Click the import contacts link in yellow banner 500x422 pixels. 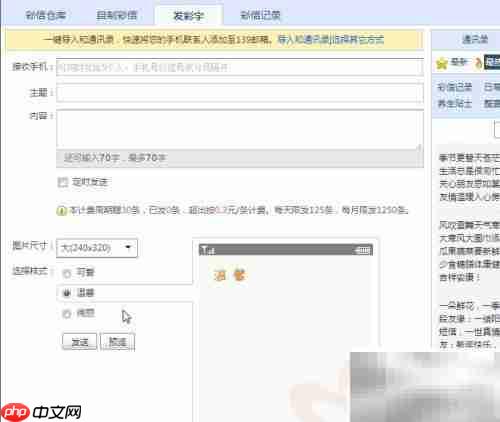331,40
